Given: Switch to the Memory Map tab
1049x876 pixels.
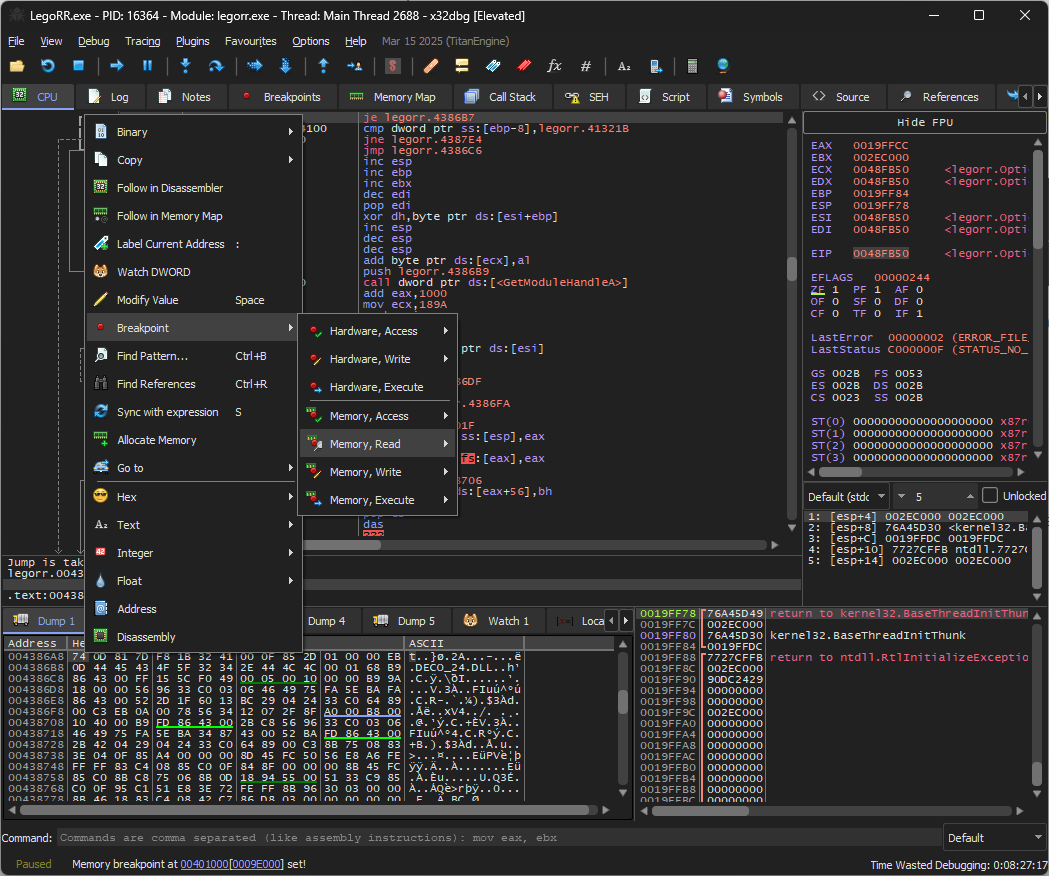Looking at the screenshot, I should click(394, 97).
